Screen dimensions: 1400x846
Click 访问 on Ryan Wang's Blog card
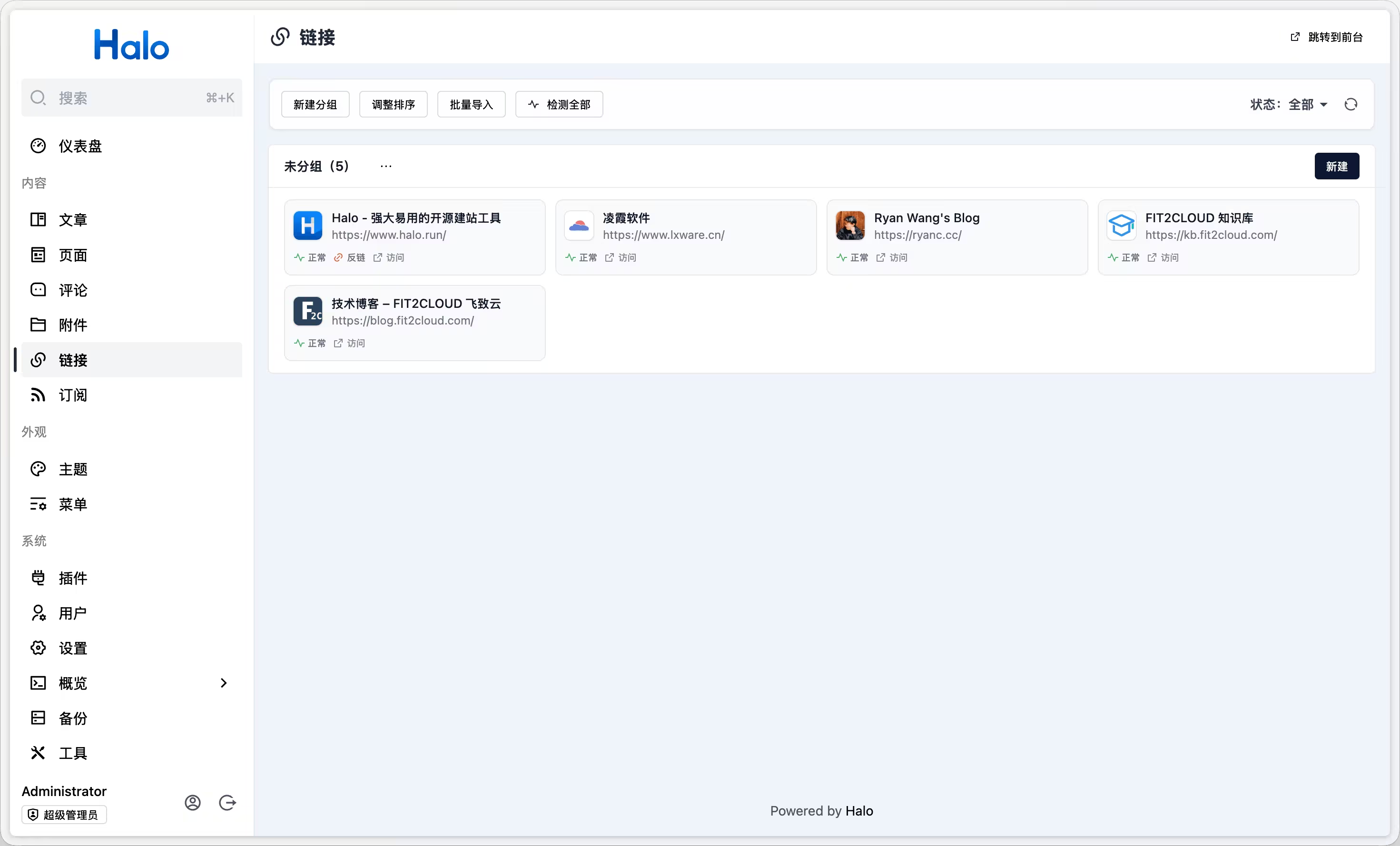coord(891,257)
